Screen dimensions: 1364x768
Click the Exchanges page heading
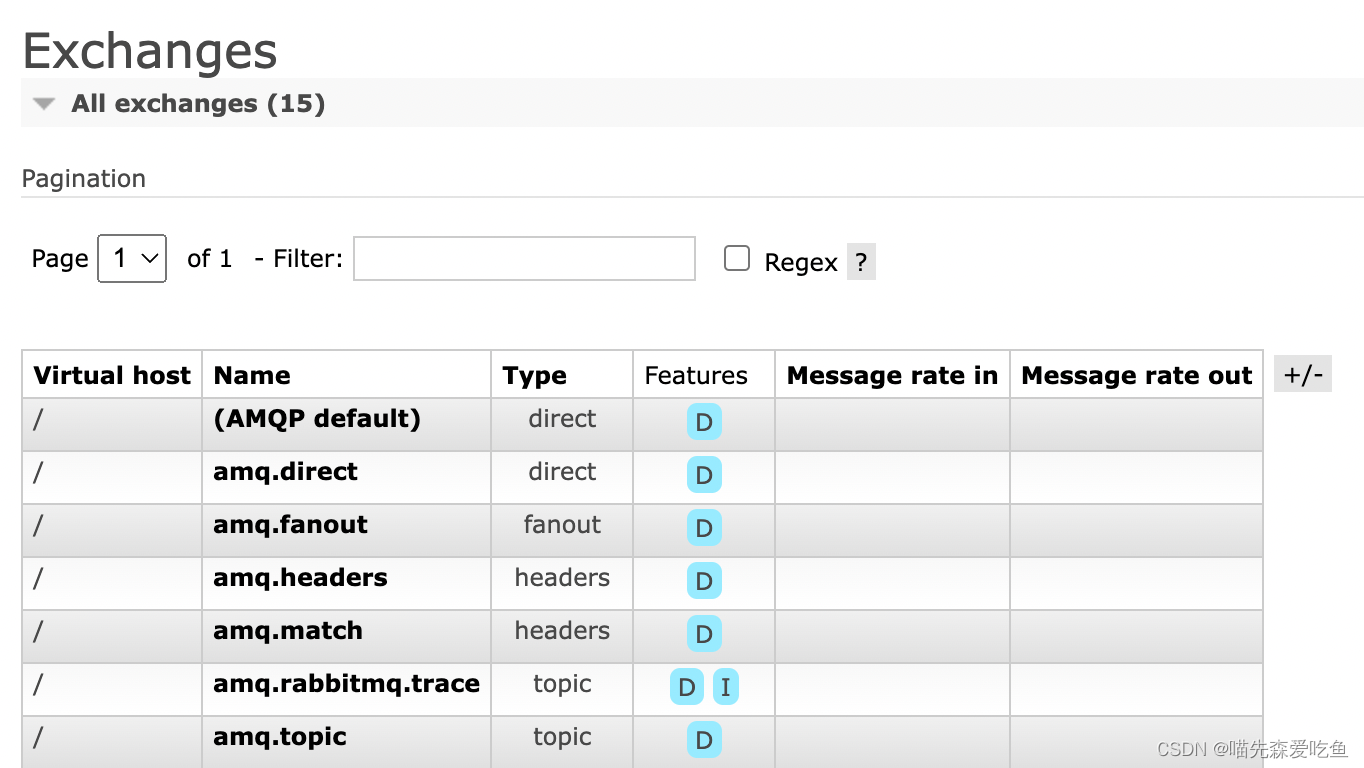click(x=150, y=50)
